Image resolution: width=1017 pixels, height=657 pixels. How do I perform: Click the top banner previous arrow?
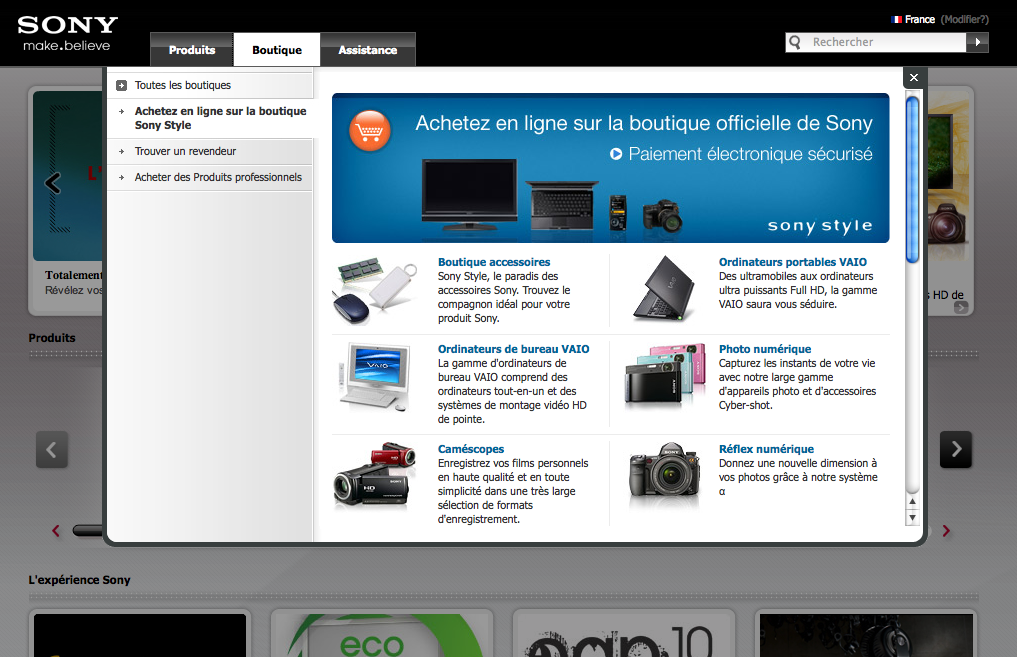click(53, 183)
